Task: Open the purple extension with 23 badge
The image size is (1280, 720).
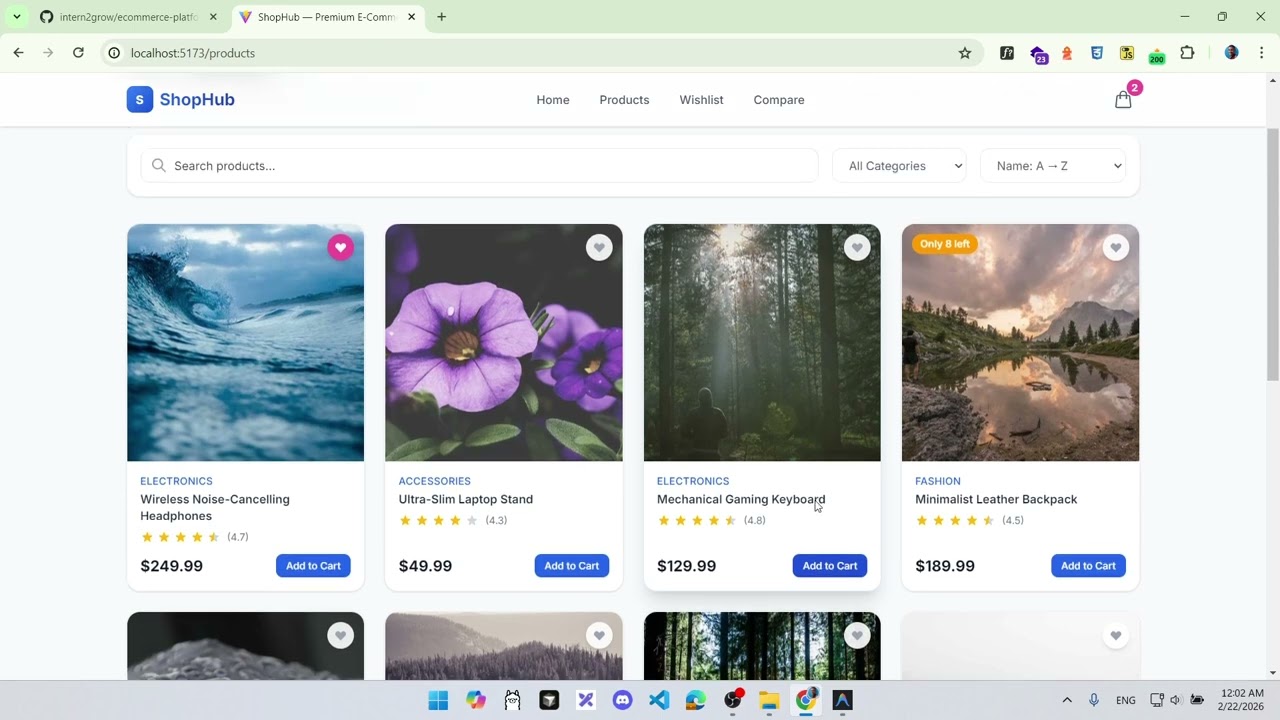Action: pyautogui.click(x=1038, y=55)
